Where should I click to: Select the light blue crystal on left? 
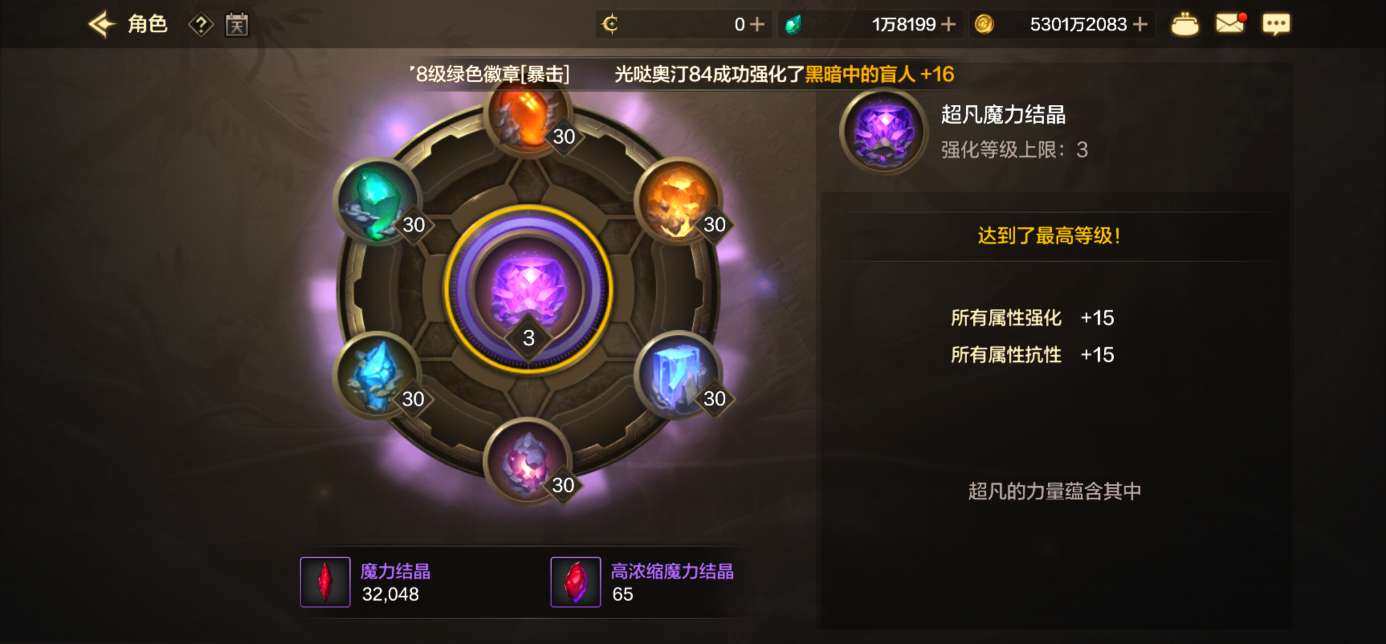coord(377,375)
